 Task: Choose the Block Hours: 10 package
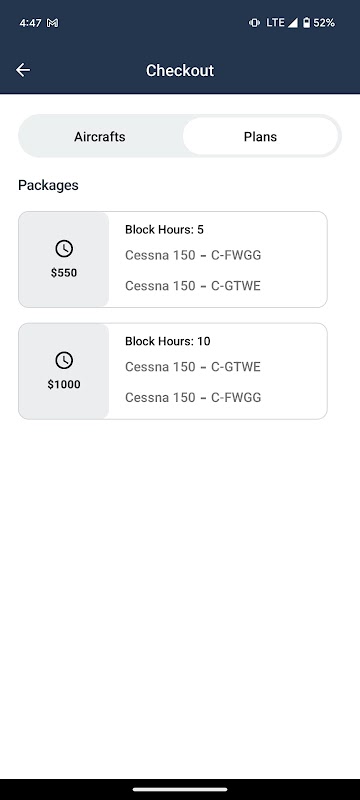tap(173, 371)
